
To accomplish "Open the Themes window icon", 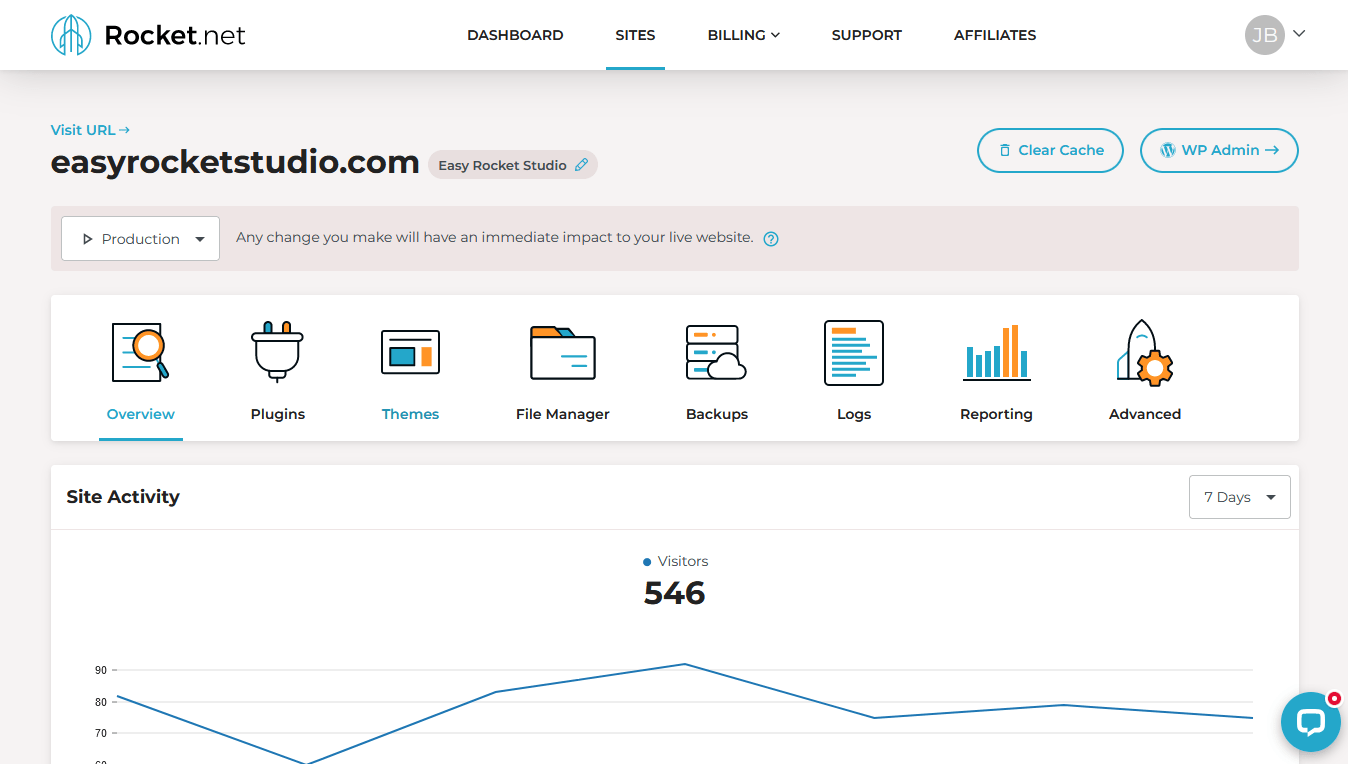I will point(410,352).
